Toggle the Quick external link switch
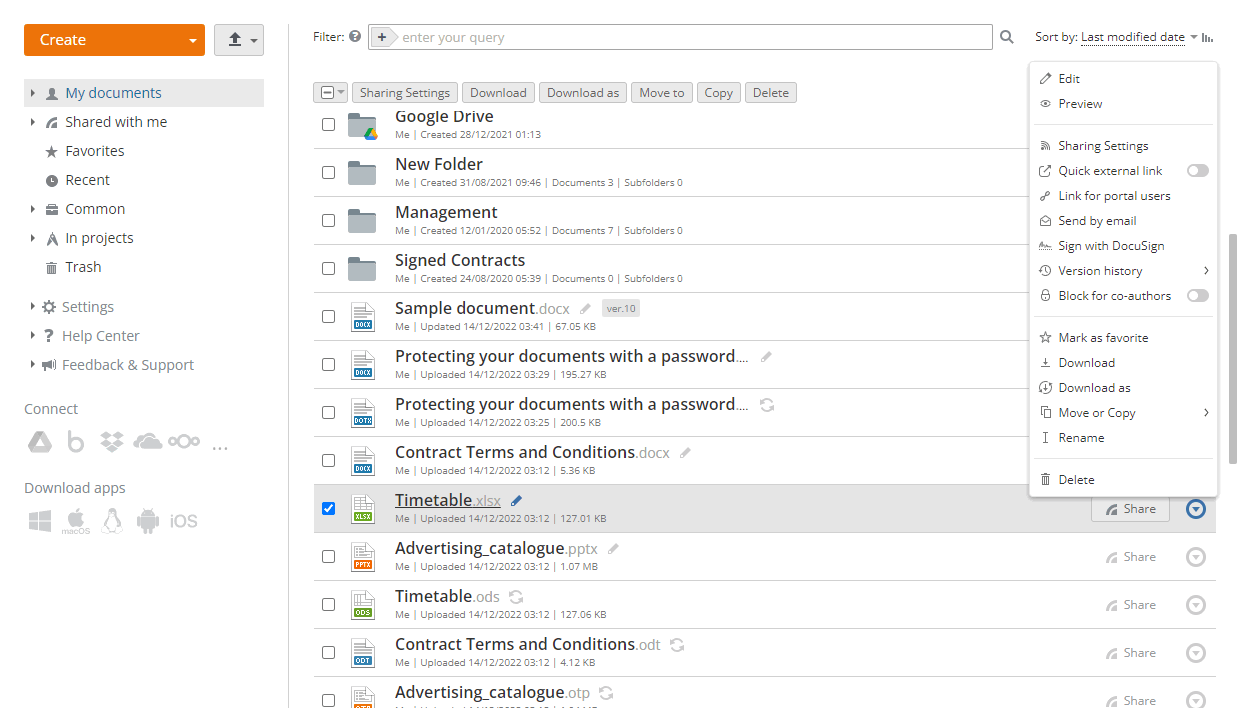Screen dimensions: 1240x708 pos(1197,171)
